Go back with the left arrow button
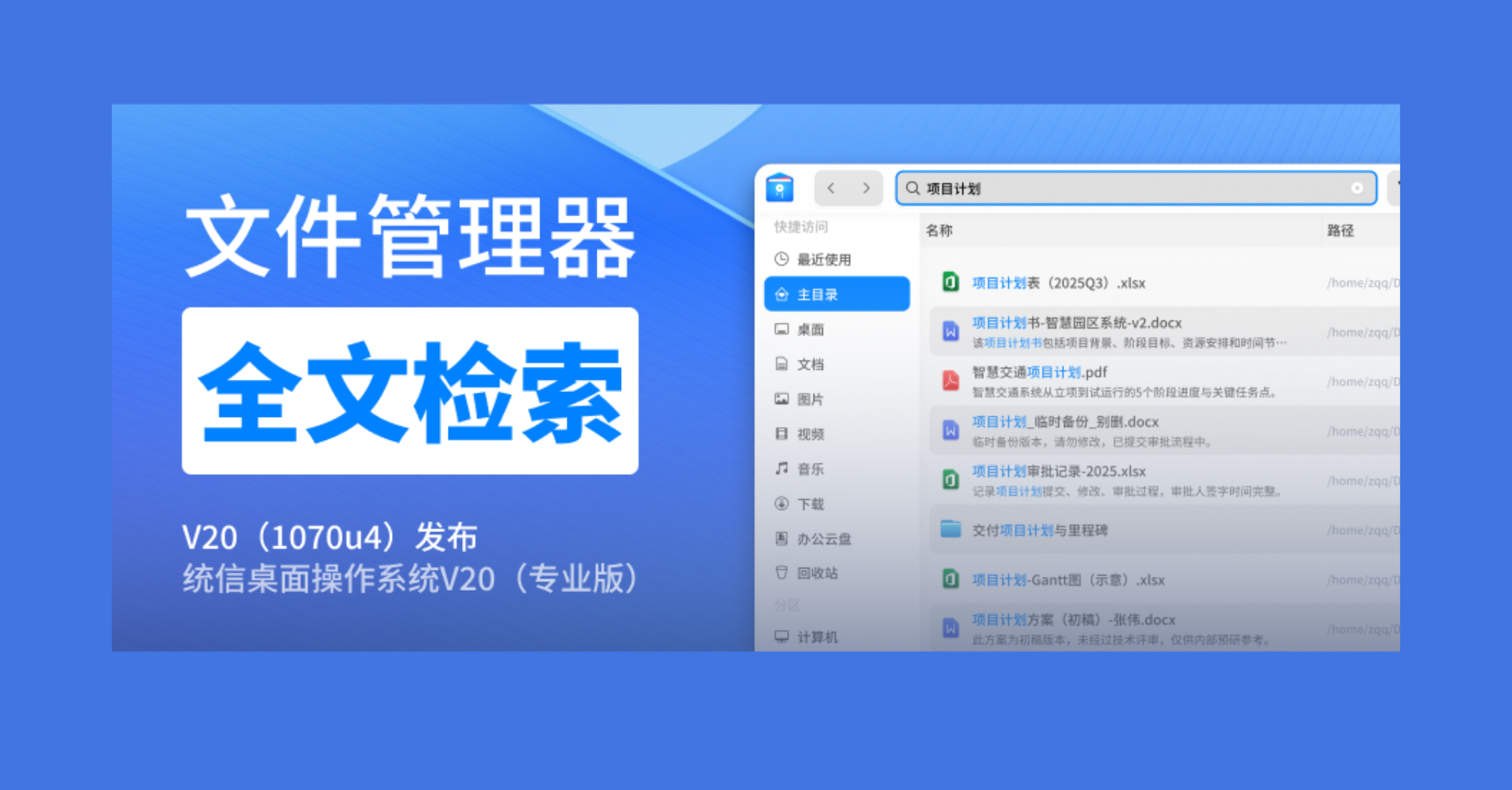The height and width of the screenshot is (790, 1512). pos(831,188)
